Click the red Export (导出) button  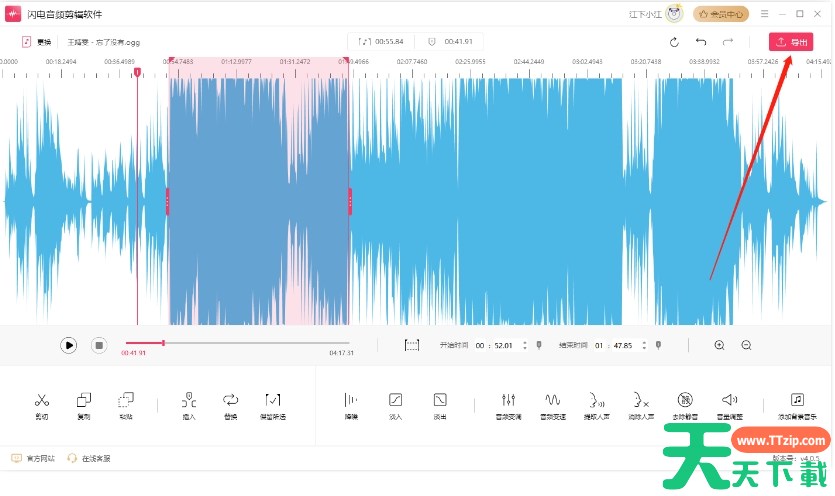pyautogui.click(x=790, y=42)
